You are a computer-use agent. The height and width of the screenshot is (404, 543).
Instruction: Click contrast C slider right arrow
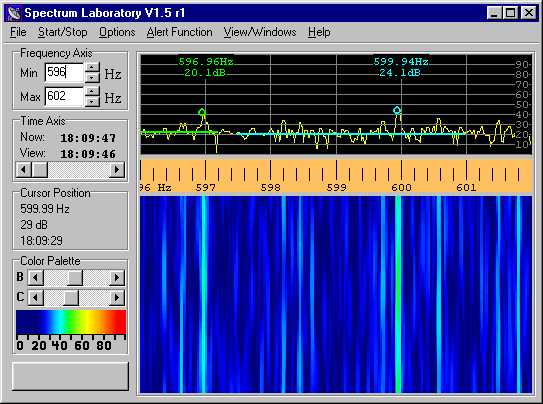[117, 297]
